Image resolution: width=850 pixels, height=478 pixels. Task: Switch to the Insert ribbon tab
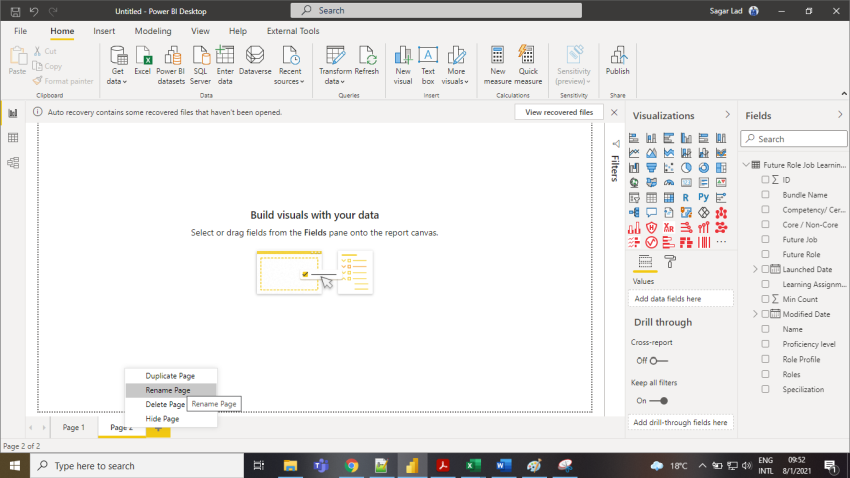[x=104, y=31]
